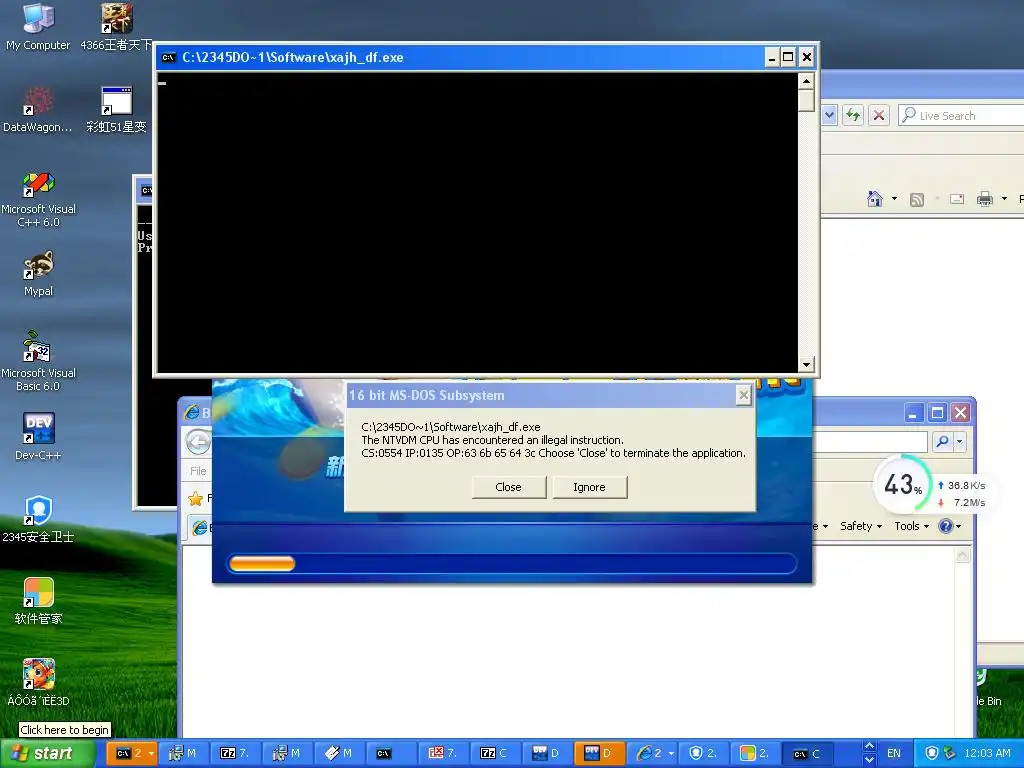Screen dimensions: 1024x768
Task: Open the My Computer desktop icon
Action: 38,27
